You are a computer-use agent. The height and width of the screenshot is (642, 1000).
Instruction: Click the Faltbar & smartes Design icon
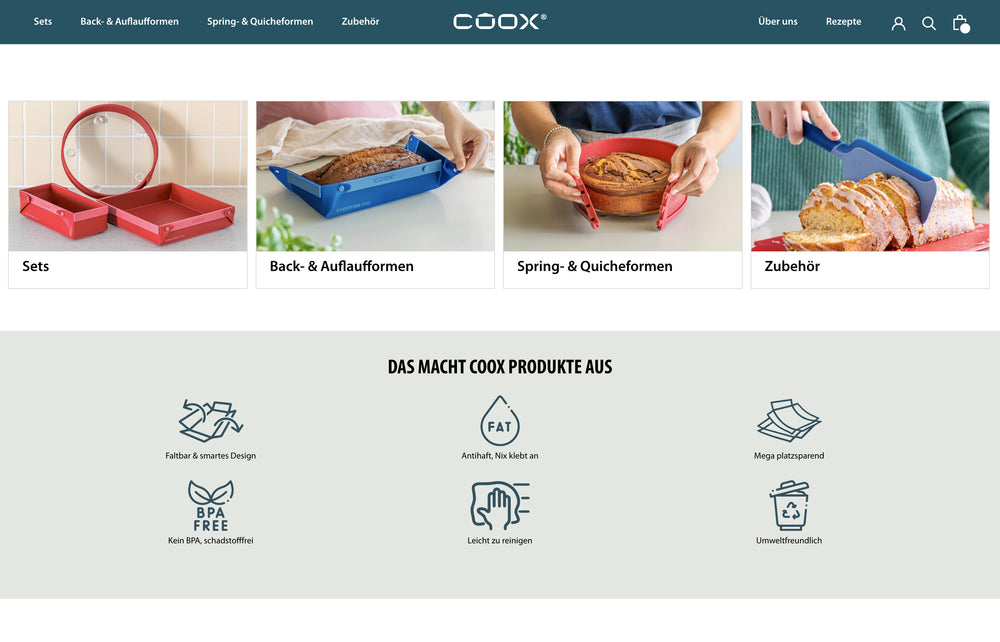click(x=210, y=421)
